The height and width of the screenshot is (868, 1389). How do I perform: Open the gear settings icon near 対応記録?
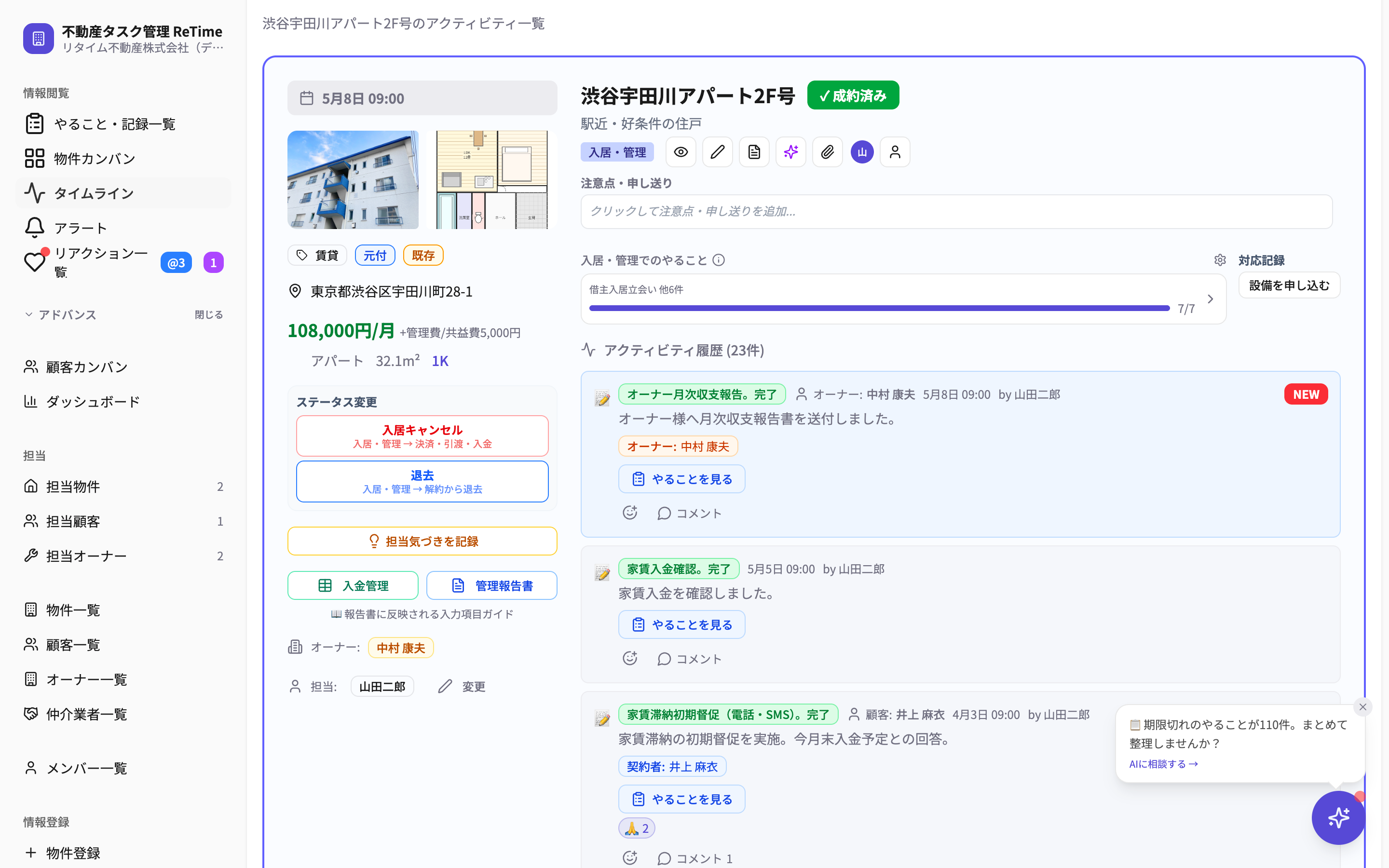(1220, 260)
